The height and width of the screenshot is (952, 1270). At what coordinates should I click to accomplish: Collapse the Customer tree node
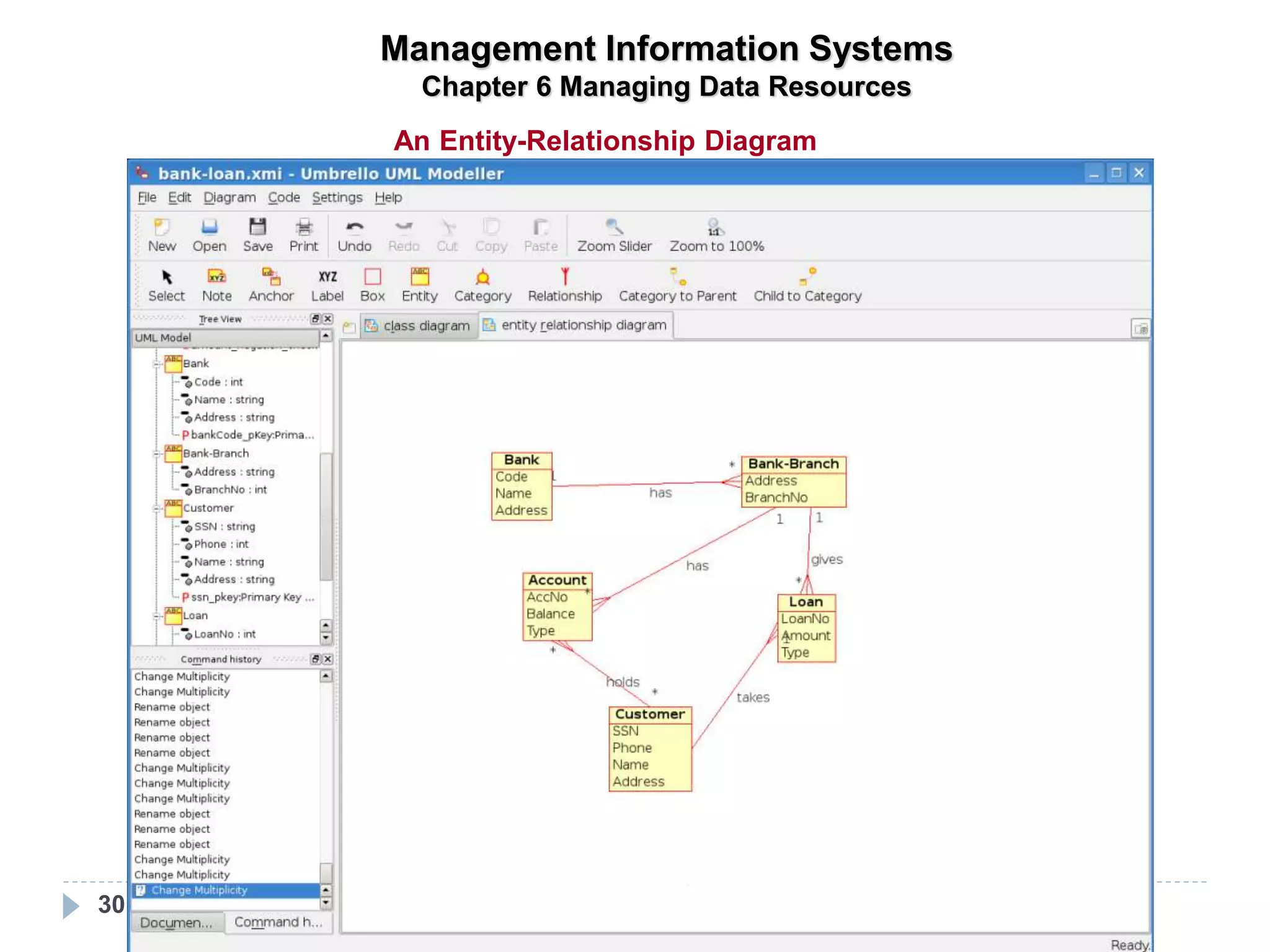click(x=157, y=508)
